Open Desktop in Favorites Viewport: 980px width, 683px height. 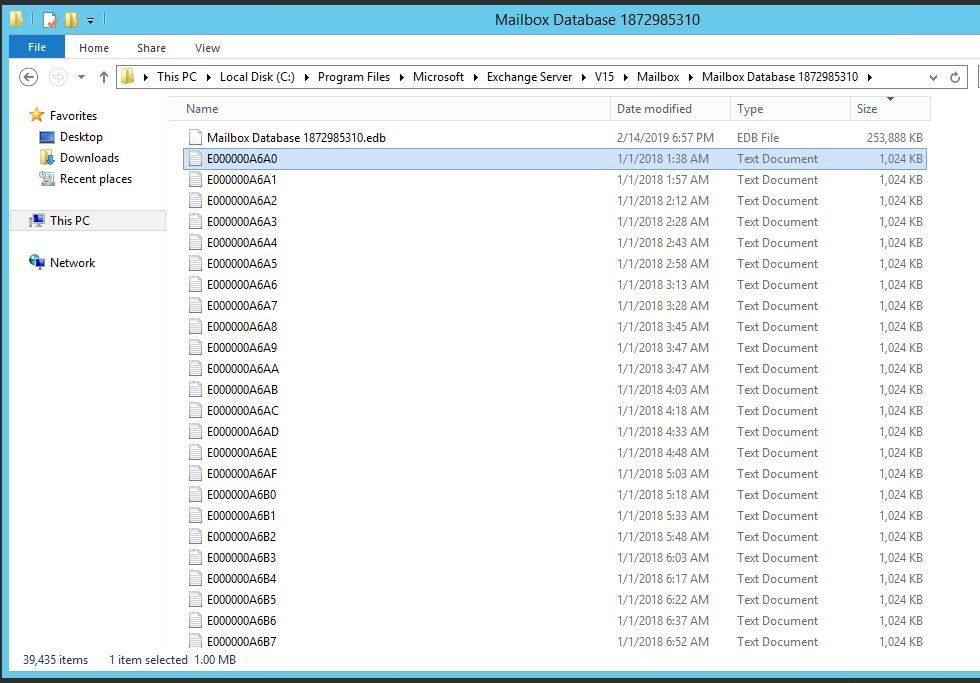click(x=81, y=137)
